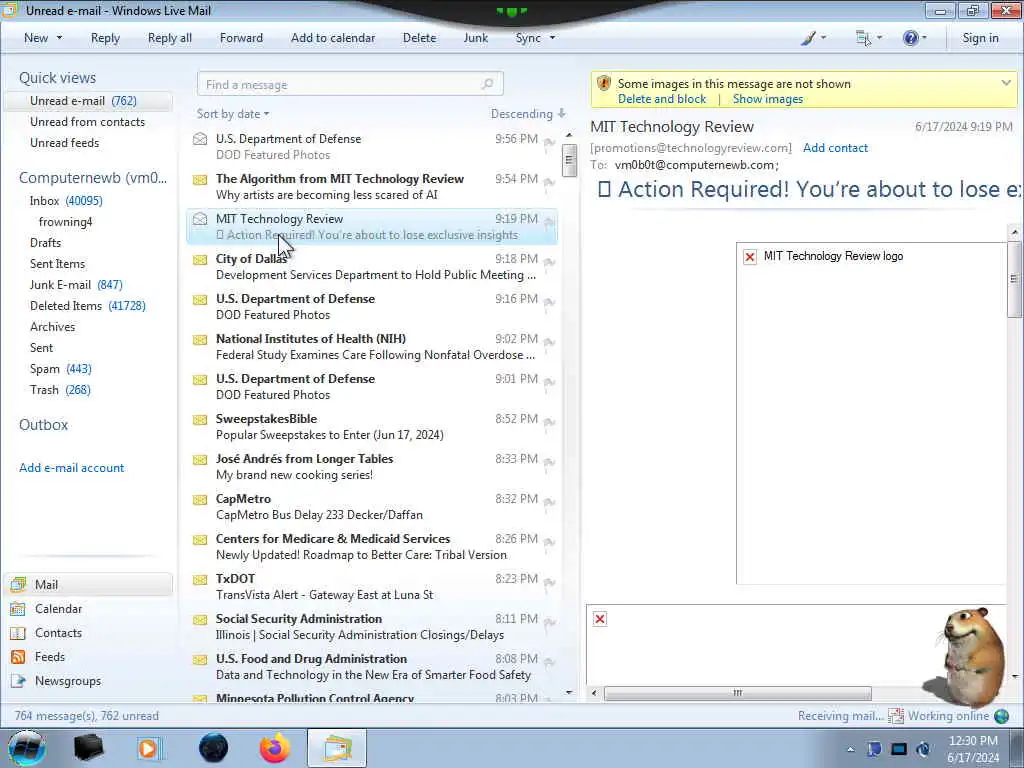The image size is (1024, 768).
Task: Open the Menus icon in toolbar
Action: [x=863, y=38]
